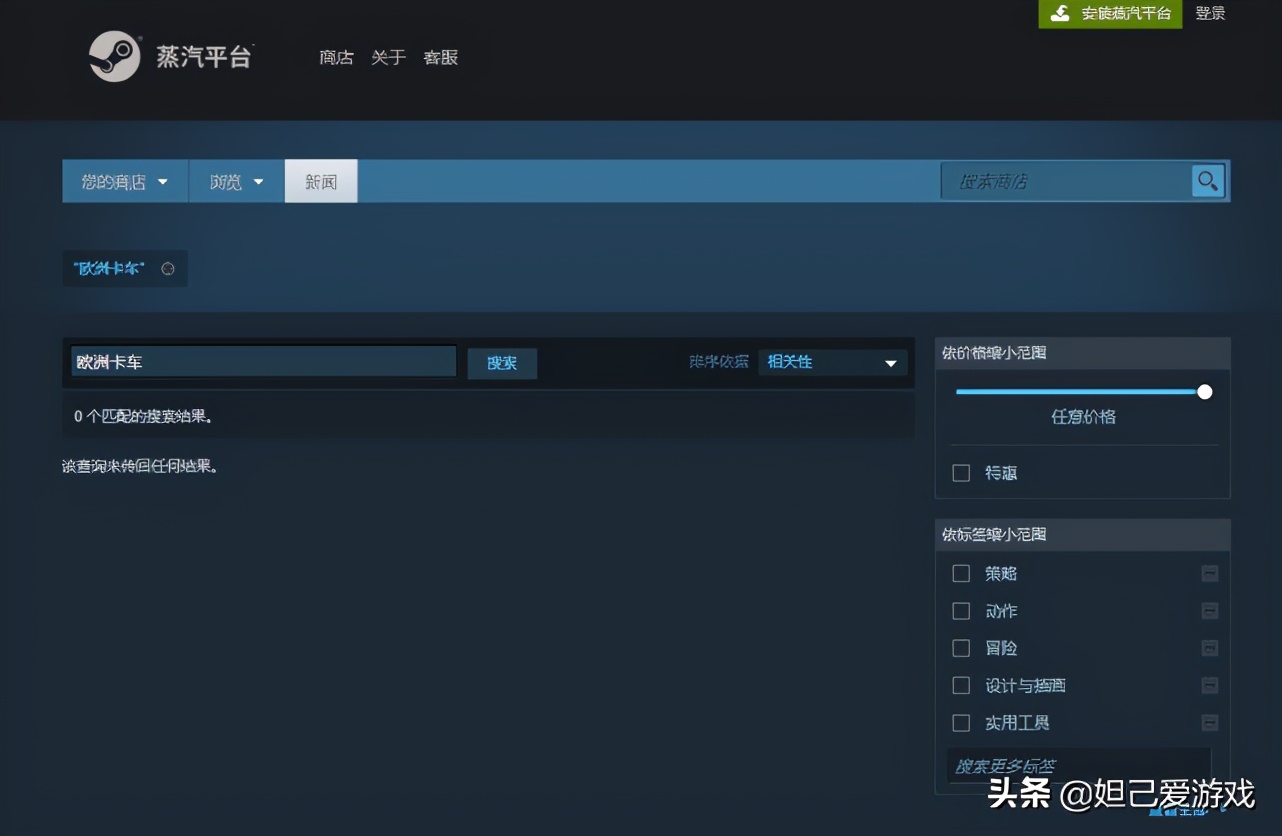Select the 策略 tag checkbox
1282x836 pixels.
[961, 573]
